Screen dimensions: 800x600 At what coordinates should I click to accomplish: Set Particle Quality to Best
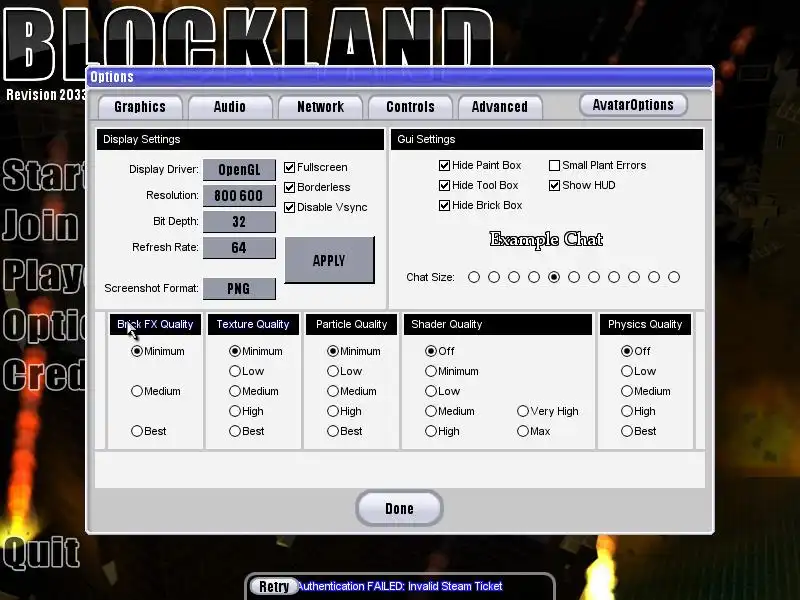(x=333, y=431)
